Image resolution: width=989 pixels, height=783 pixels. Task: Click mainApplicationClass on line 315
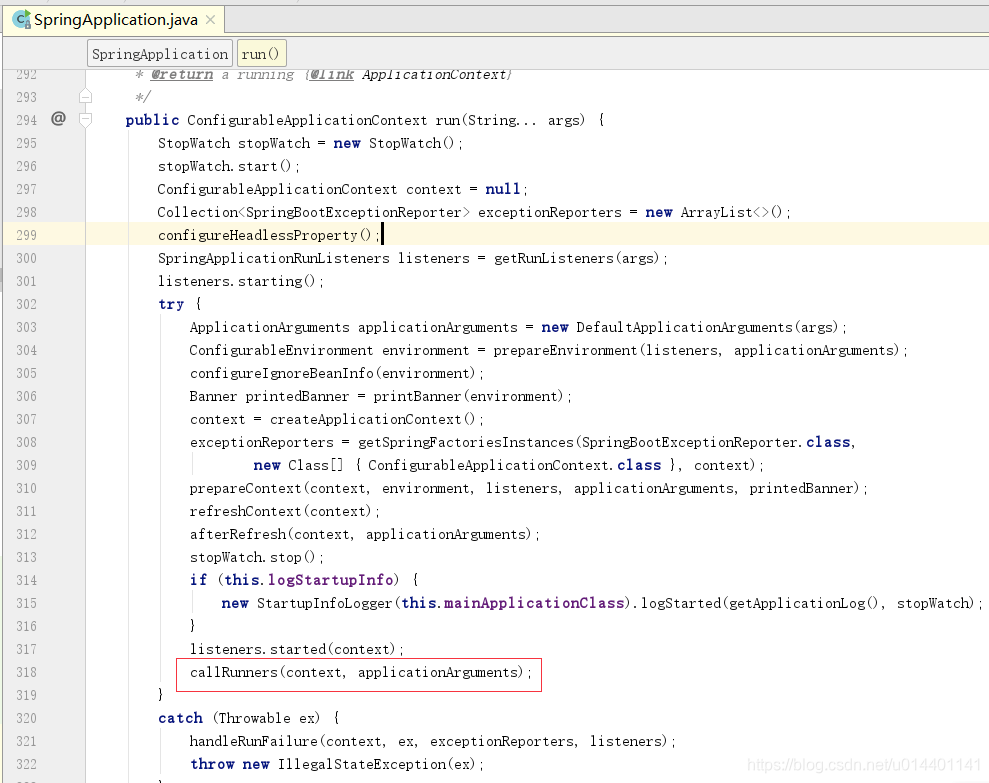pos(534,603)
